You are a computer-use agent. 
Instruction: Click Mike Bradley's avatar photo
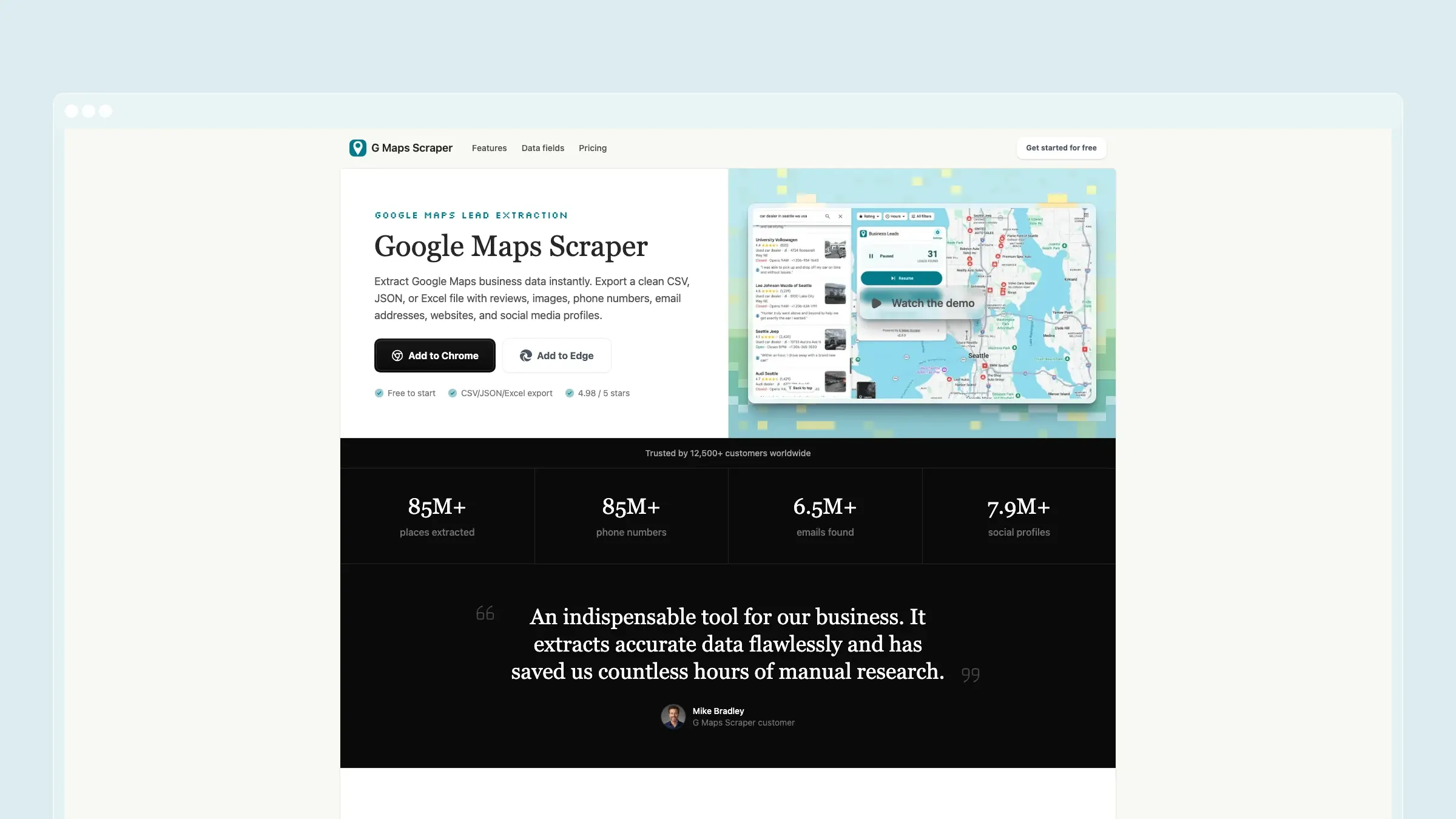[x=673, y=716]
